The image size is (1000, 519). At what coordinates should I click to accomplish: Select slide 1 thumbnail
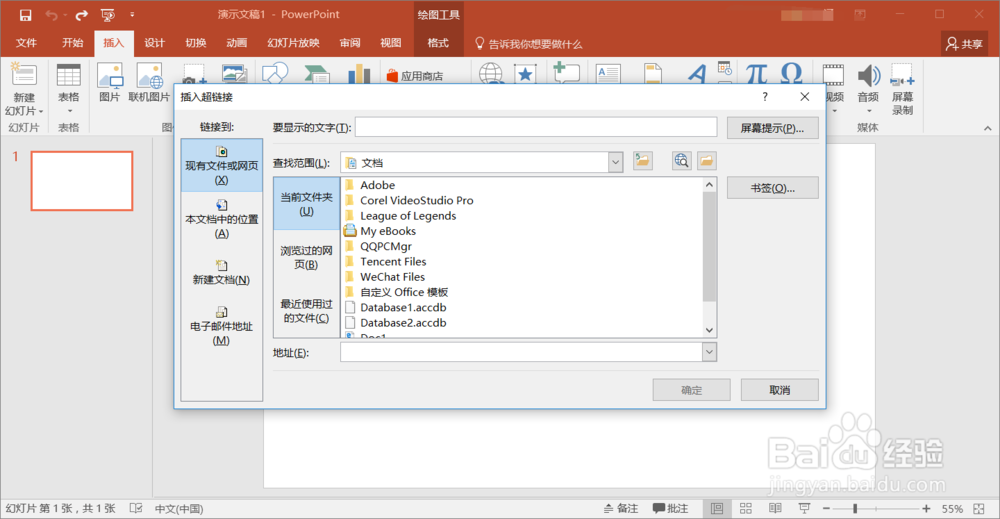[x=82, y=180]
